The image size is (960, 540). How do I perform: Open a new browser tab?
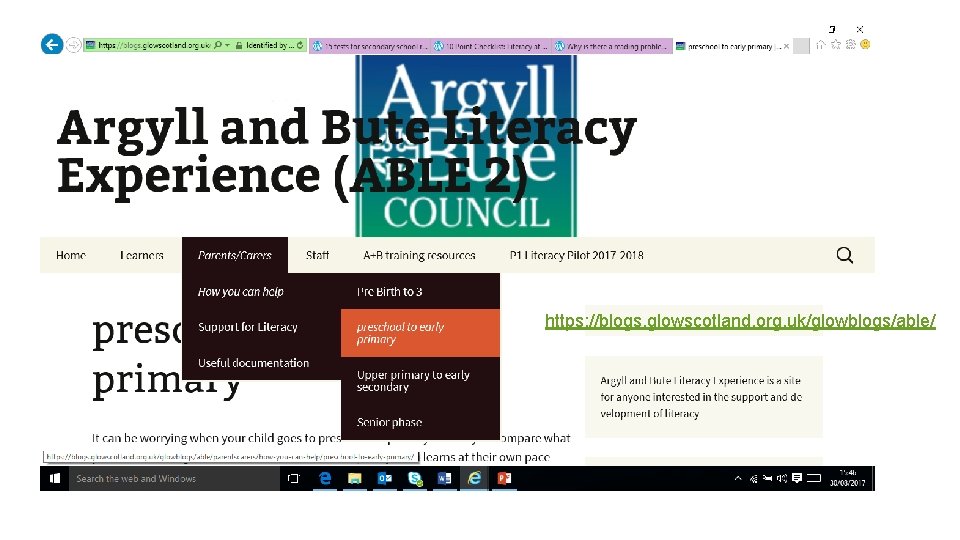[x=801, y=46]
